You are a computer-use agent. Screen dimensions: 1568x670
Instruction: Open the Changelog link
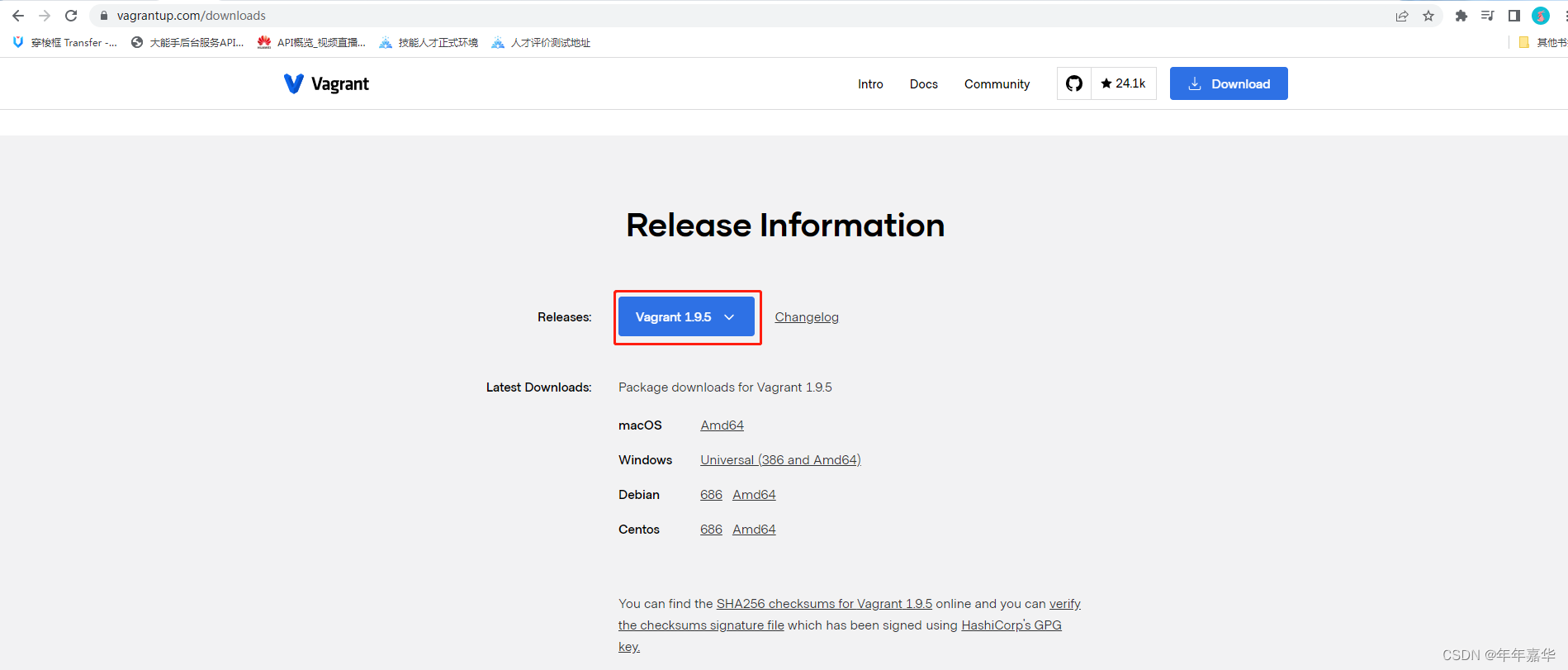coord(807,317)
